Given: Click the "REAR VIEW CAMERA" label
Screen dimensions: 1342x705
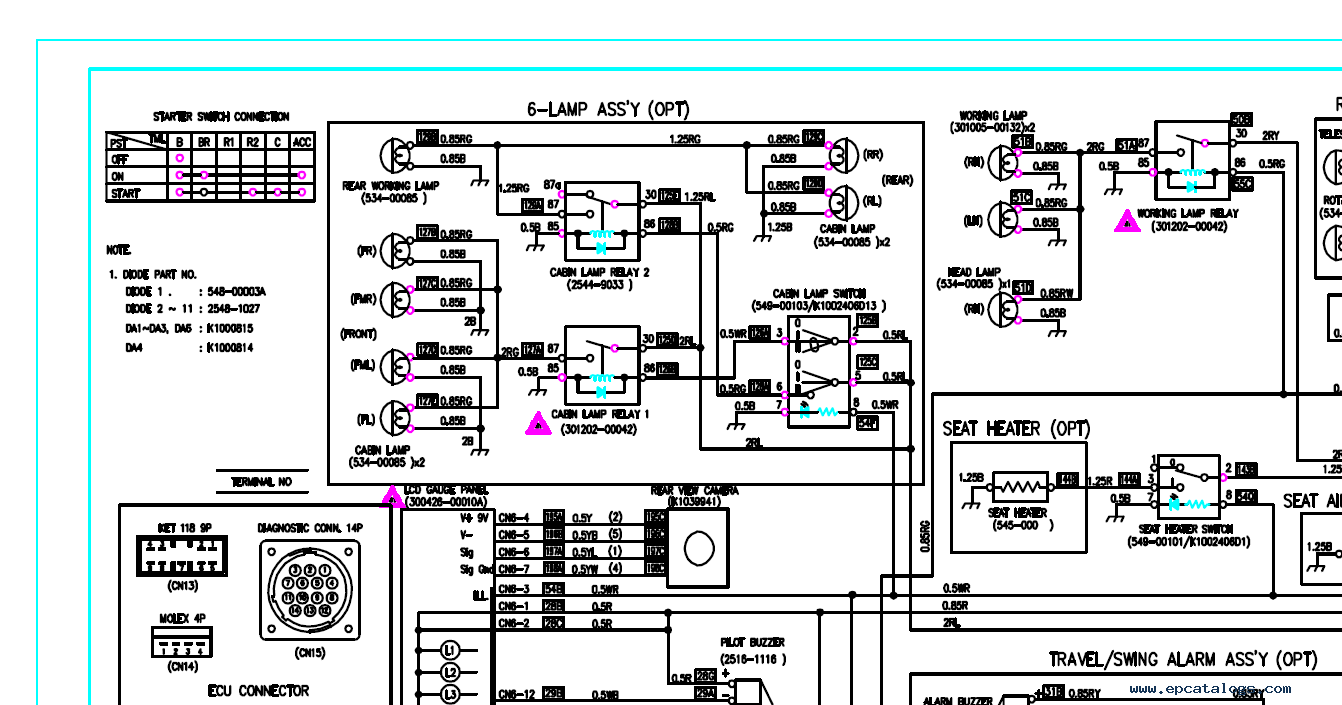Looking at the screenshot, I should [x=695, y=491].
